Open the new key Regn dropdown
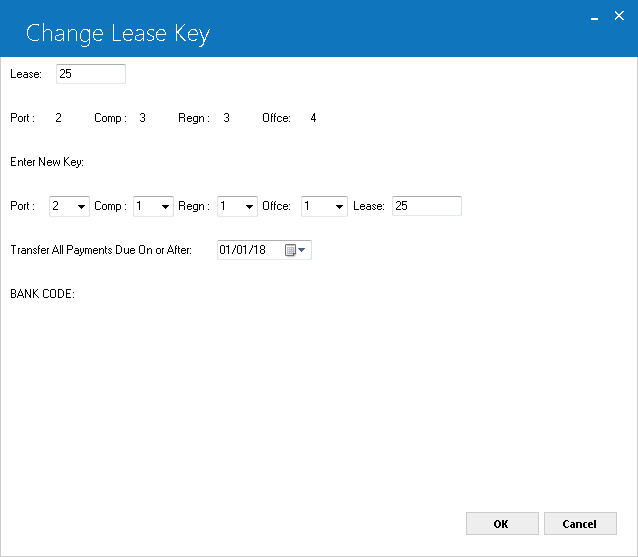The width and height of the screenshot is (638, 557). [237, 206]
